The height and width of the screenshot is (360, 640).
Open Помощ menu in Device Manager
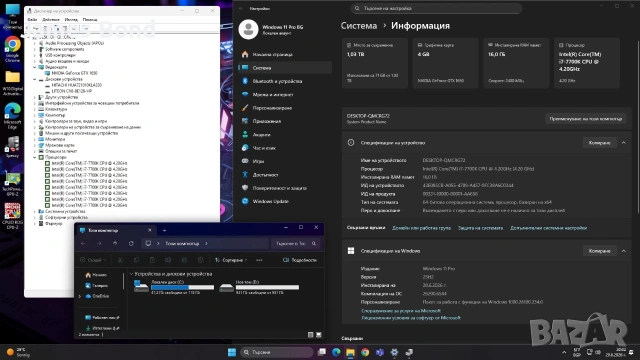point(90,19)
